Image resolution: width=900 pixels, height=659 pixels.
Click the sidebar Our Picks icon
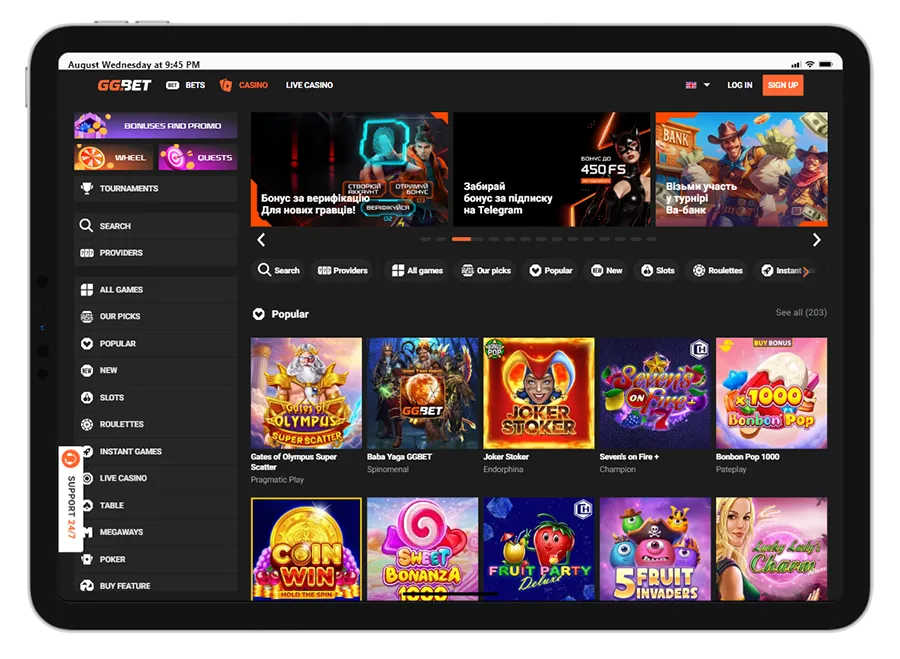click(87, 316)
